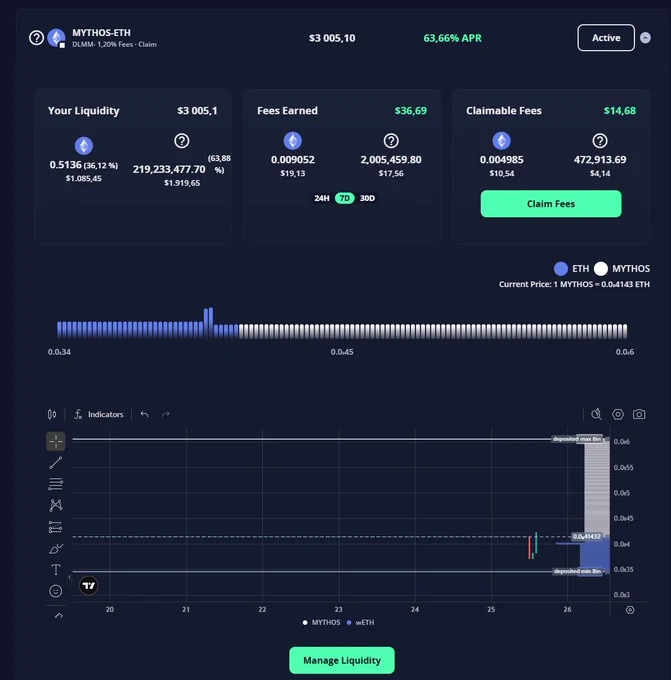Click the $36,69 fees earned total
Image resolution: width=671 pixels, height=680 pixels.
coord(410,111)
